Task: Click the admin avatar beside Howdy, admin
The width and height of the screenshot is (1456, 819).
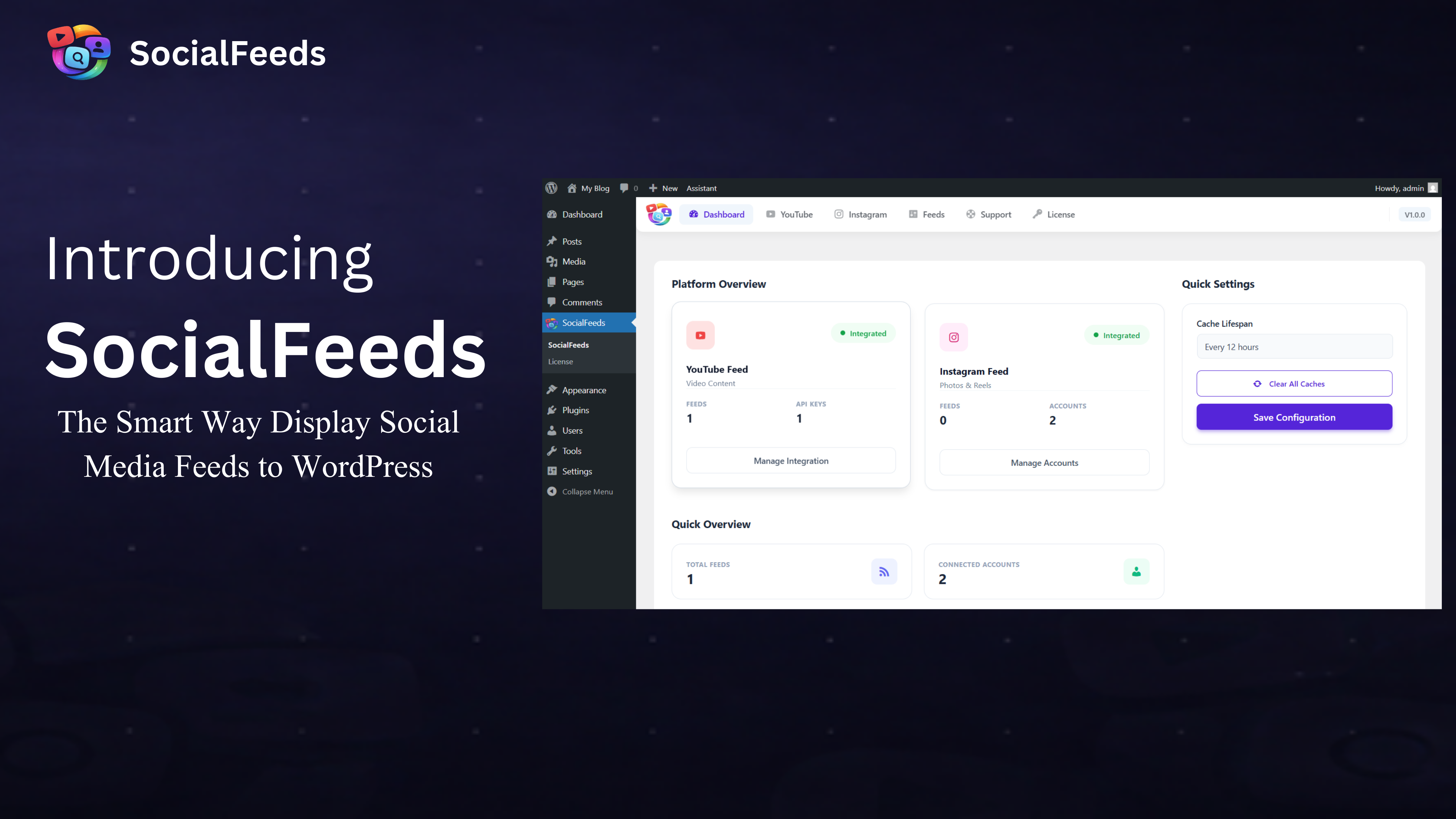Action: (1432, 188)
